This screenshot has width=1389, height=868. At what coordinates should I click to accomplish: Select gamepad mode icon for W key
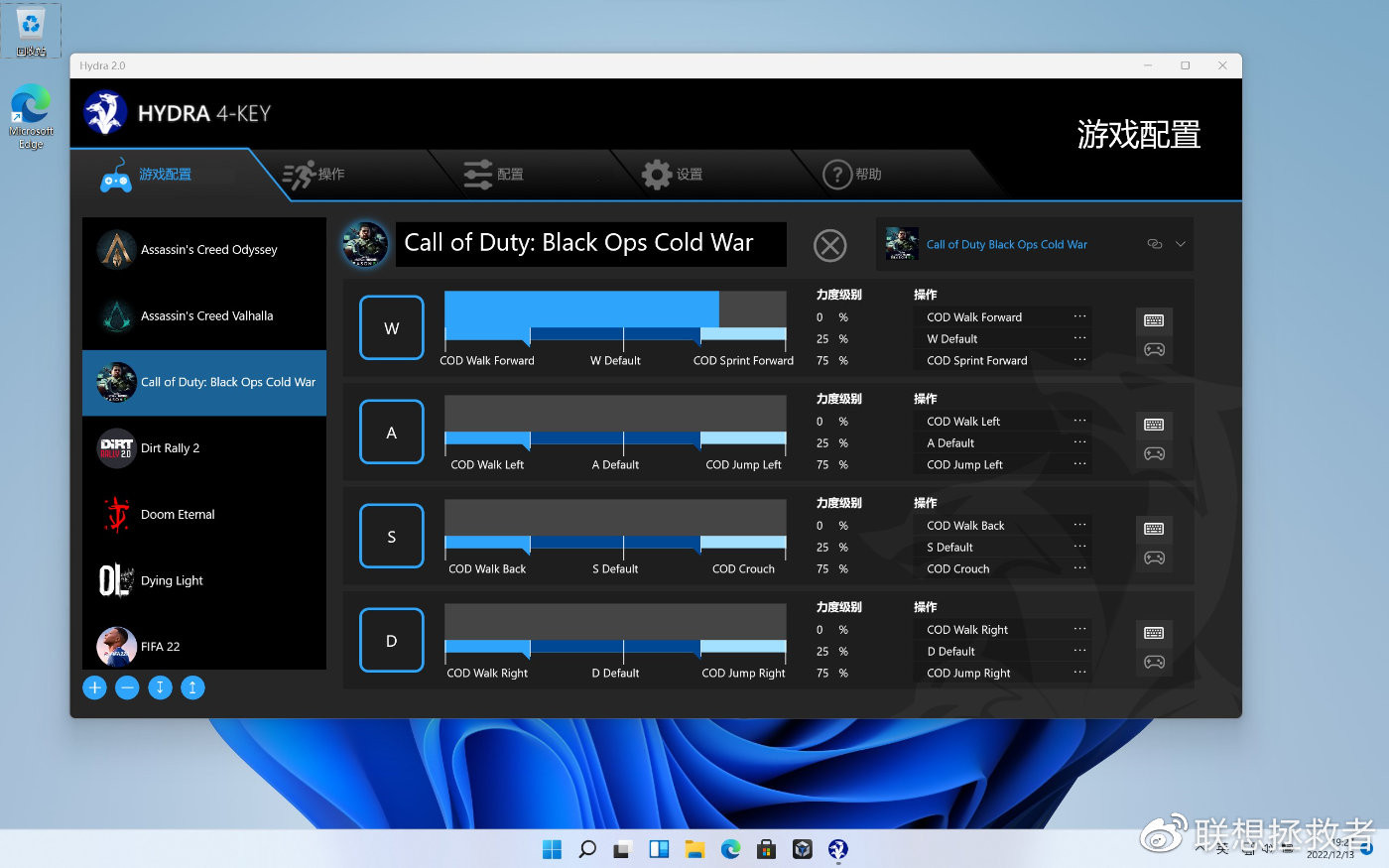point(1154,349)
